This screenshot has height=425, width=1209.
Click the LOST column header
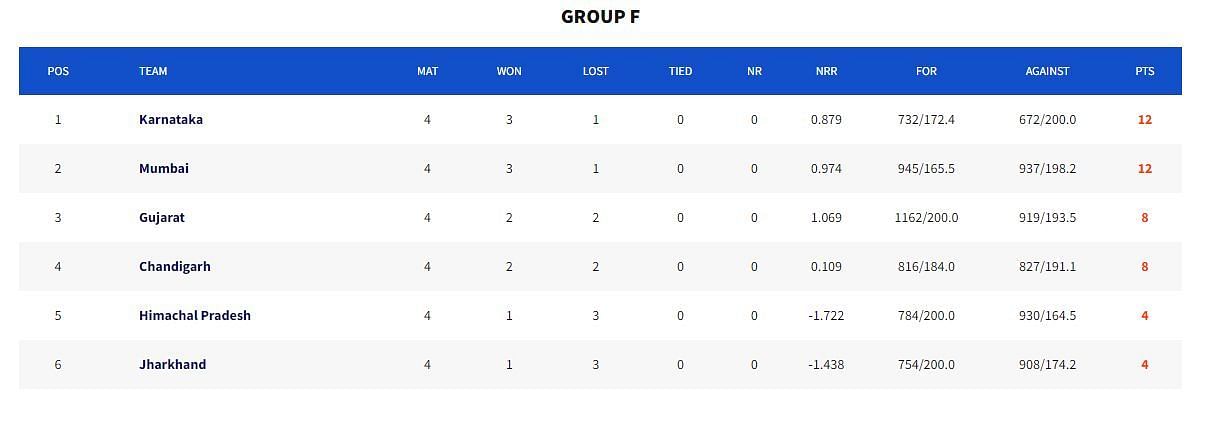point(595,71)
